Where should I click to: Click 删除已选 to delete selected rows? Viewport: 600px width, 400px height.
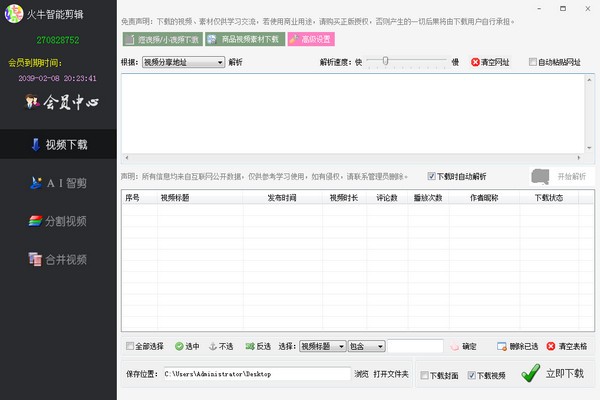click(517, 346)
